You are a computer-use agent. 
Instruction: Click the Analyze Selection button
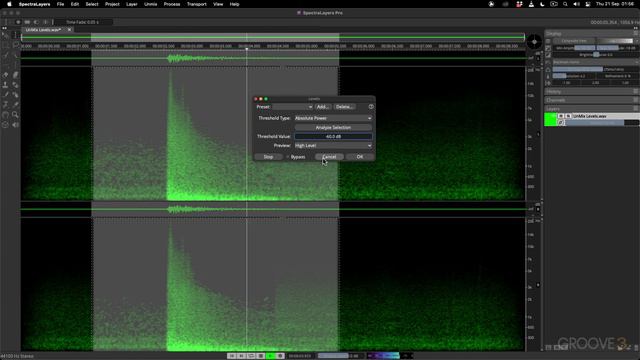pos(333,128)
